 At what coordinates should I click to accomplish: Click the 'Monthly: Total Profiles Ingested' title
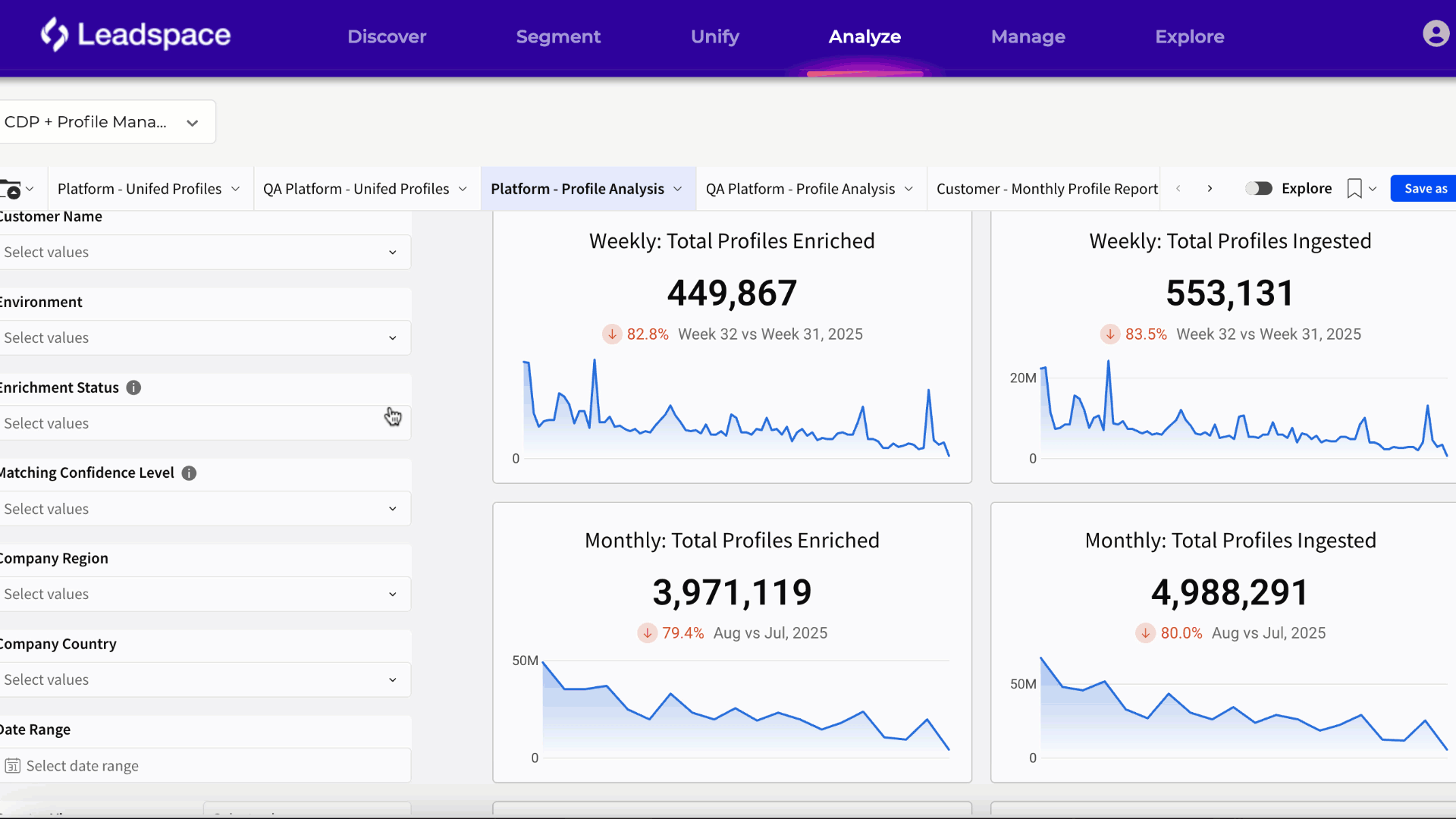click(1230, 541)
